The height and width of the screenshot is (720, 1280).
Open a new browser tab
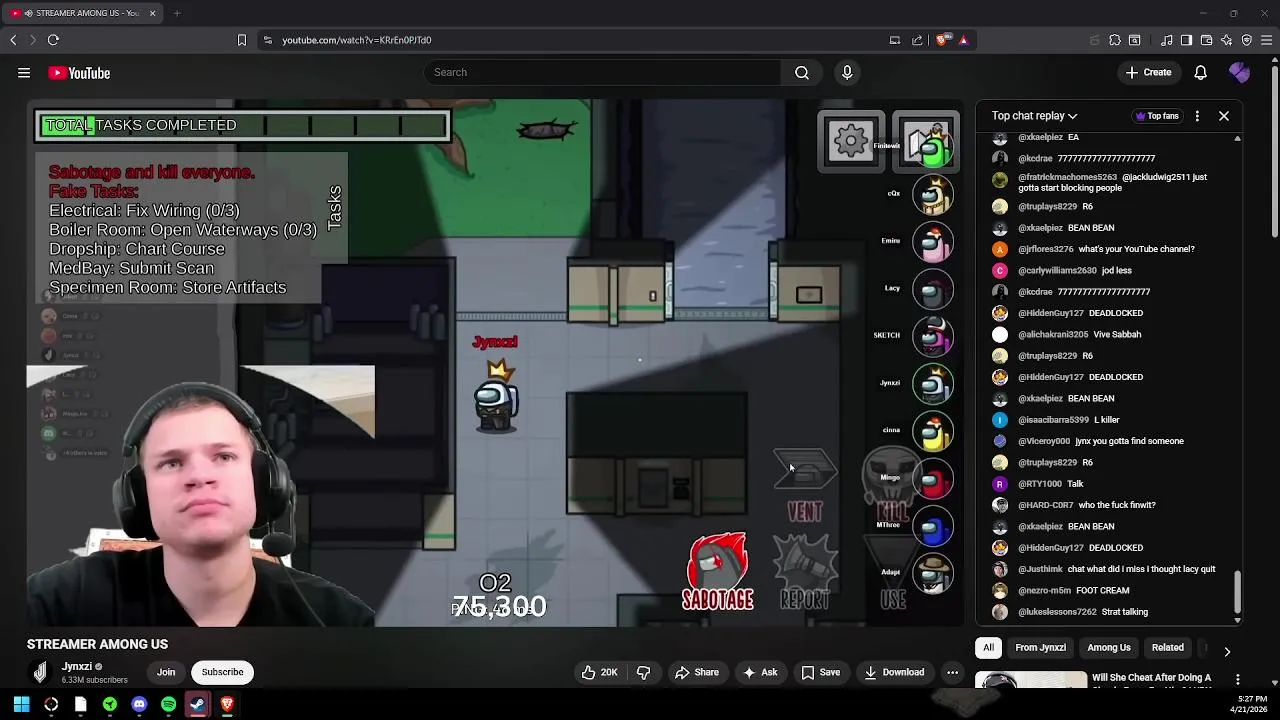[176, 13]
